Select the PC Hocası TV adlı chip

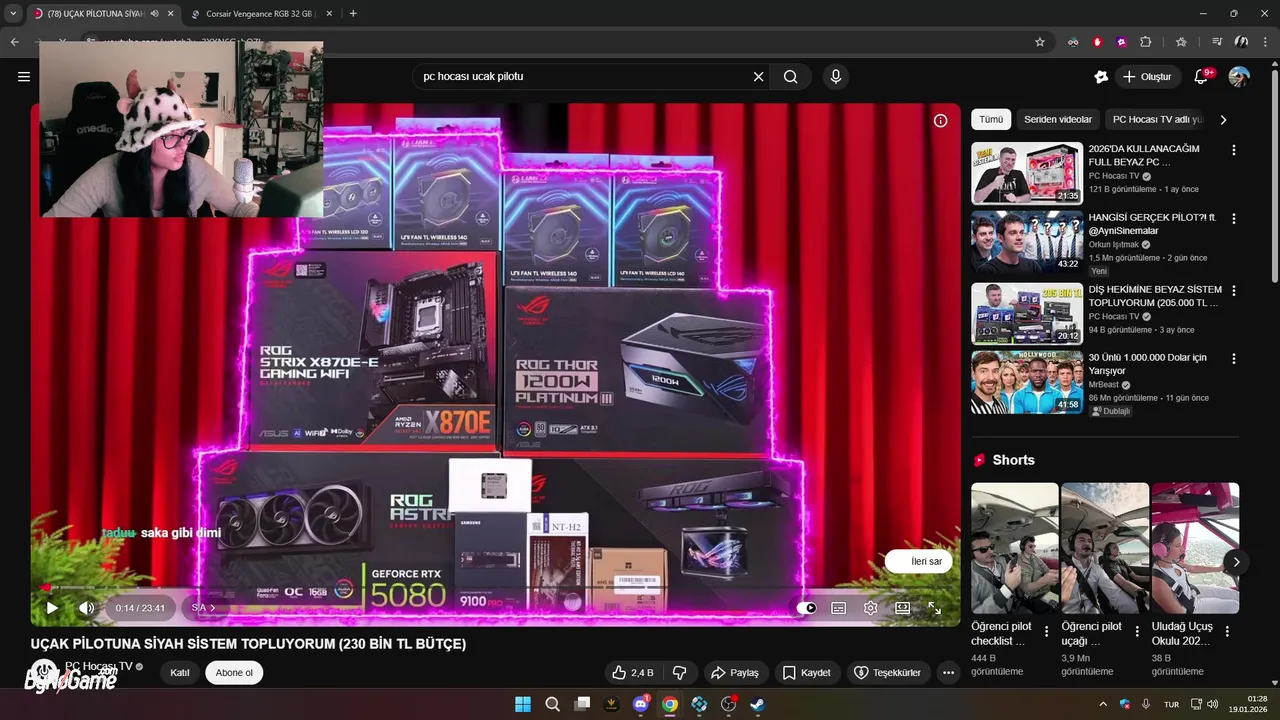pos(1157,119)
